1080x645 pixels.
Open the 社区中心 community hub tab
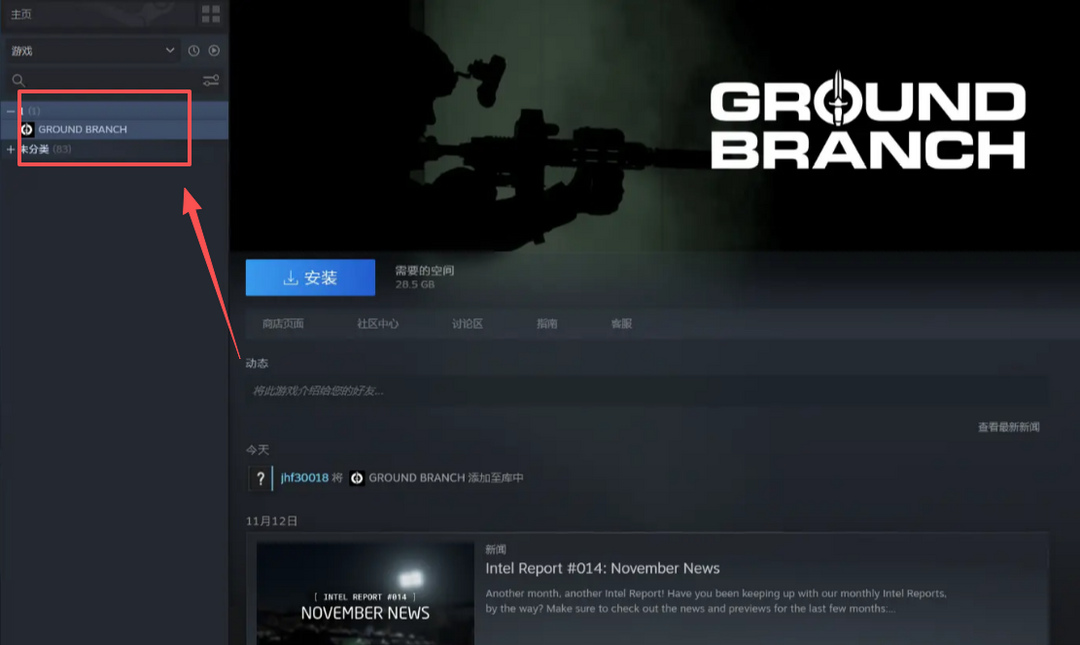click(x=378, y=324)
